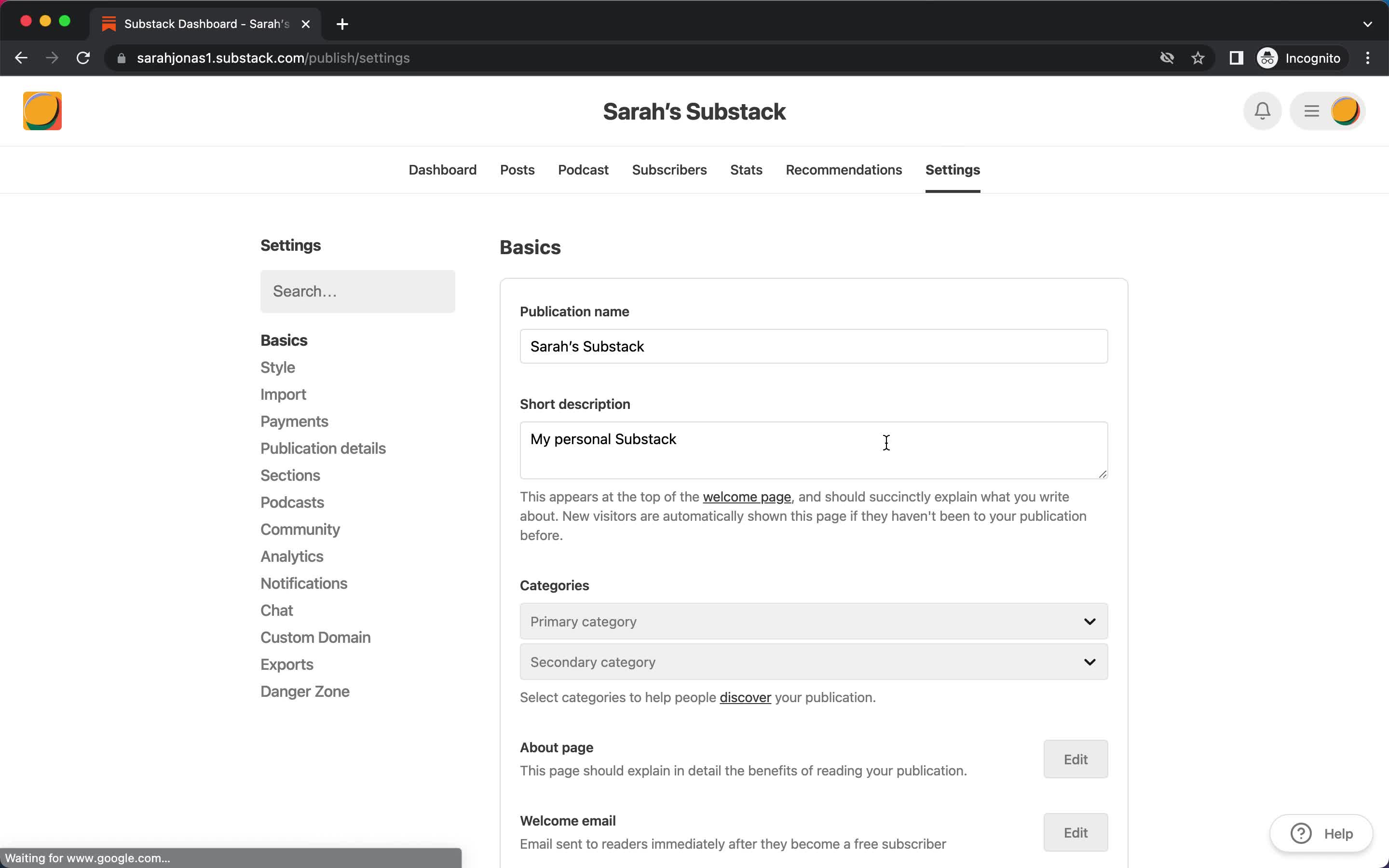Go to the Subscribers tab
This screenshot has width=1389, height=868.
[669, 170]
